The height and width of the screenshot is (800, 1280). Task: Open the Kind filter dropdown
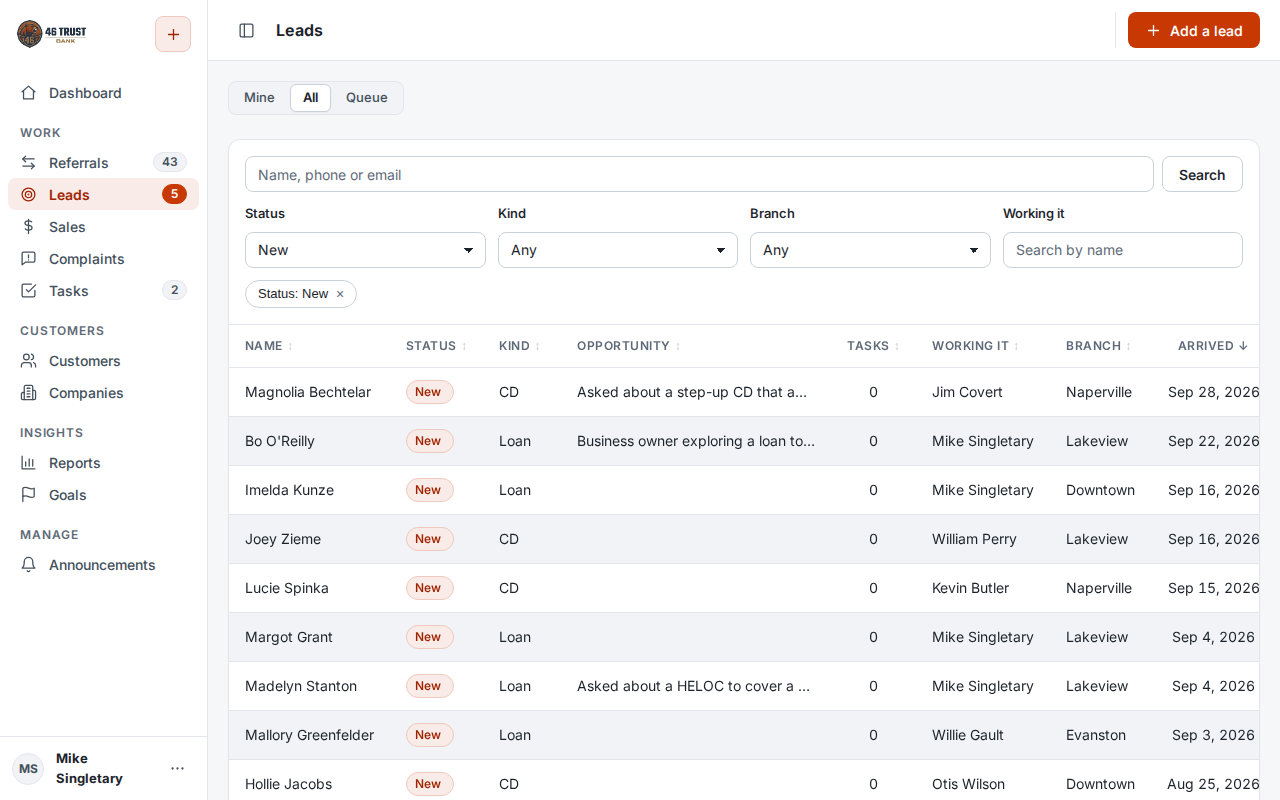618,250
